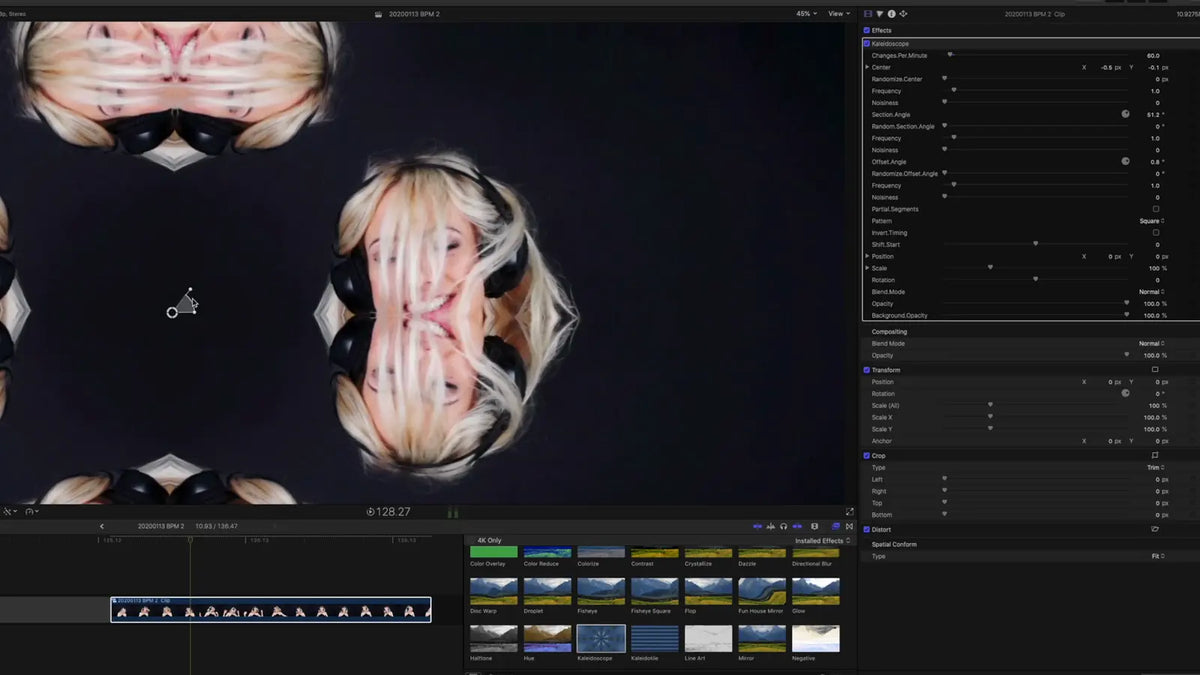Uncheck the Distort section checkbox
This screenshot has width=1200, height=675.
[867, 529]
